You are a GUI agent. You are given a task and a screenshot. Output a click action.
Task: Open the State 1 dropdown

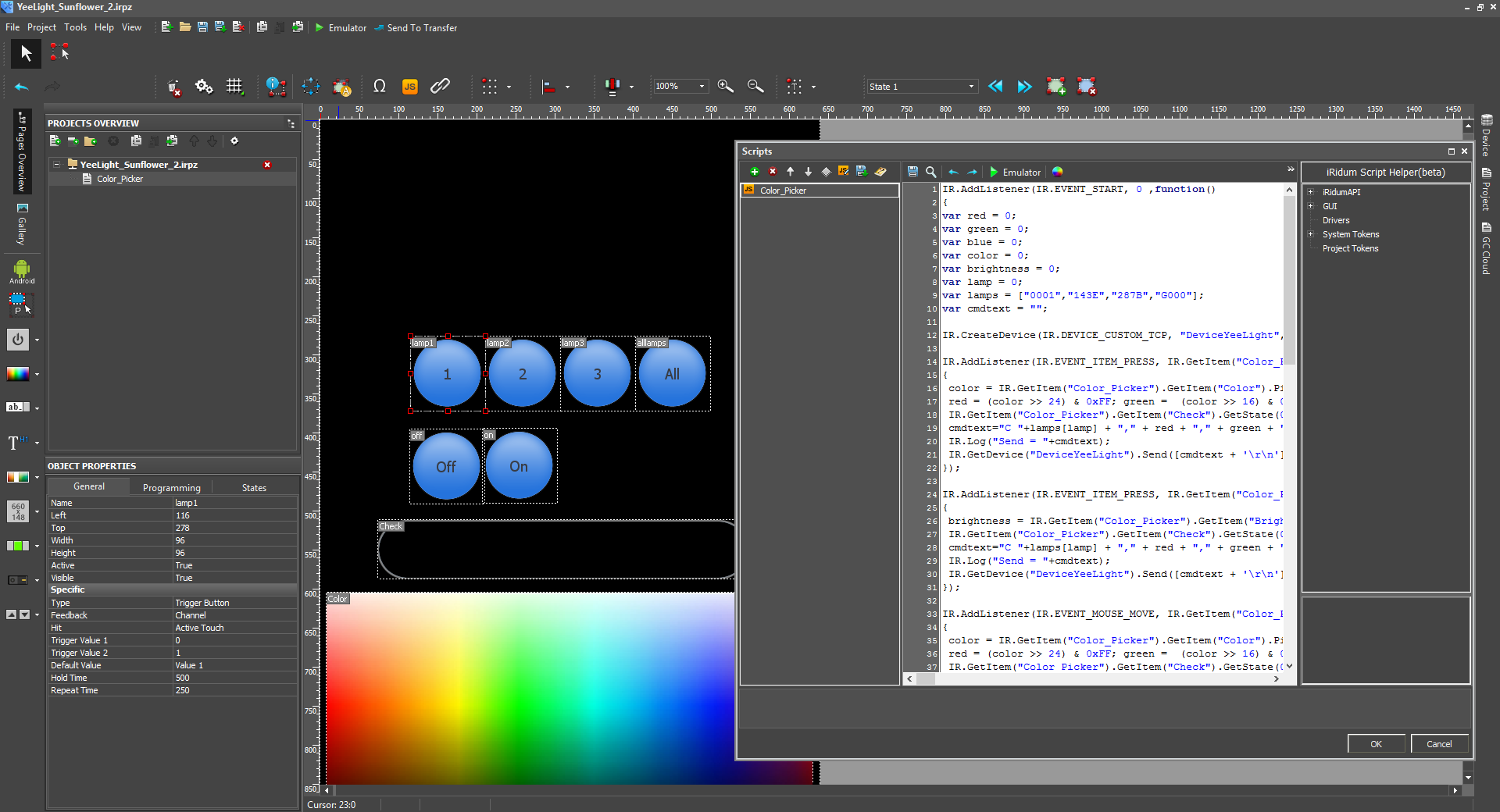click(x=971, y=87)
